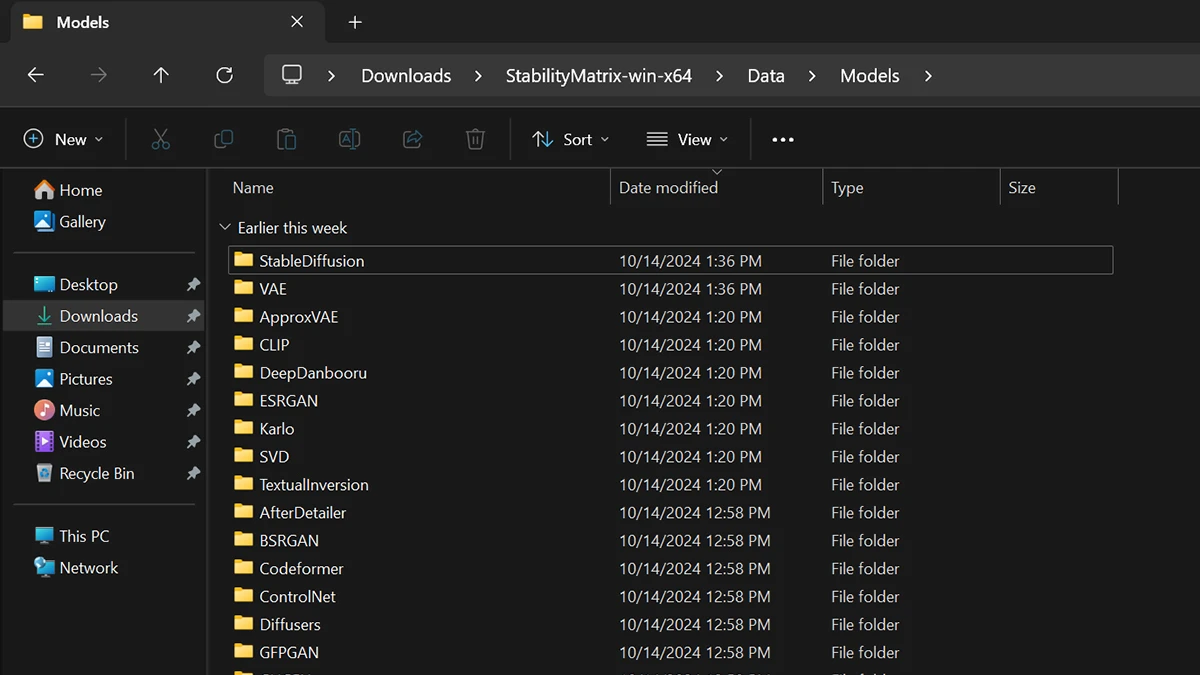The image size is (1200, 675).
Task: Expand chevron after Models in path
Action: click(928, 76)
